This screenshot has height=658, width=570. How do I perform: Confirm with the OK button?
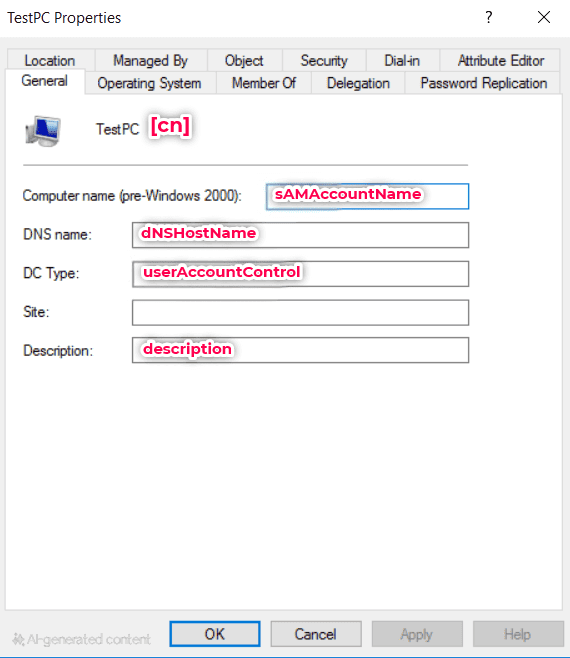pos(215,634)
